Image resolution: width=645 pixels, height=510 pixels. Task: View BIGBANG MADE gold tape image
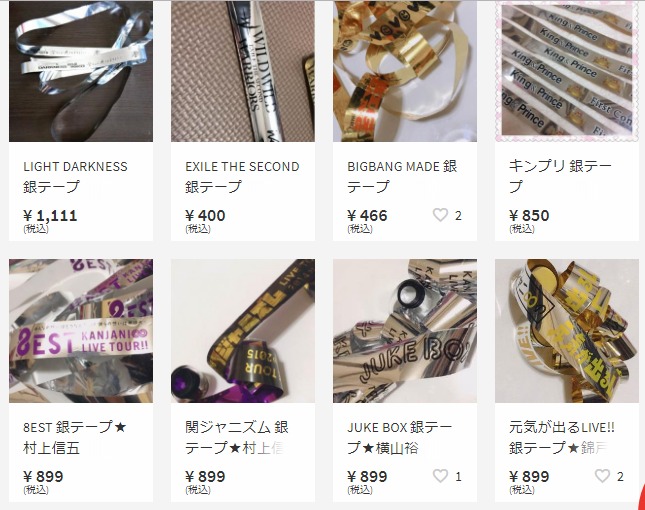click(x=405, y=71)
